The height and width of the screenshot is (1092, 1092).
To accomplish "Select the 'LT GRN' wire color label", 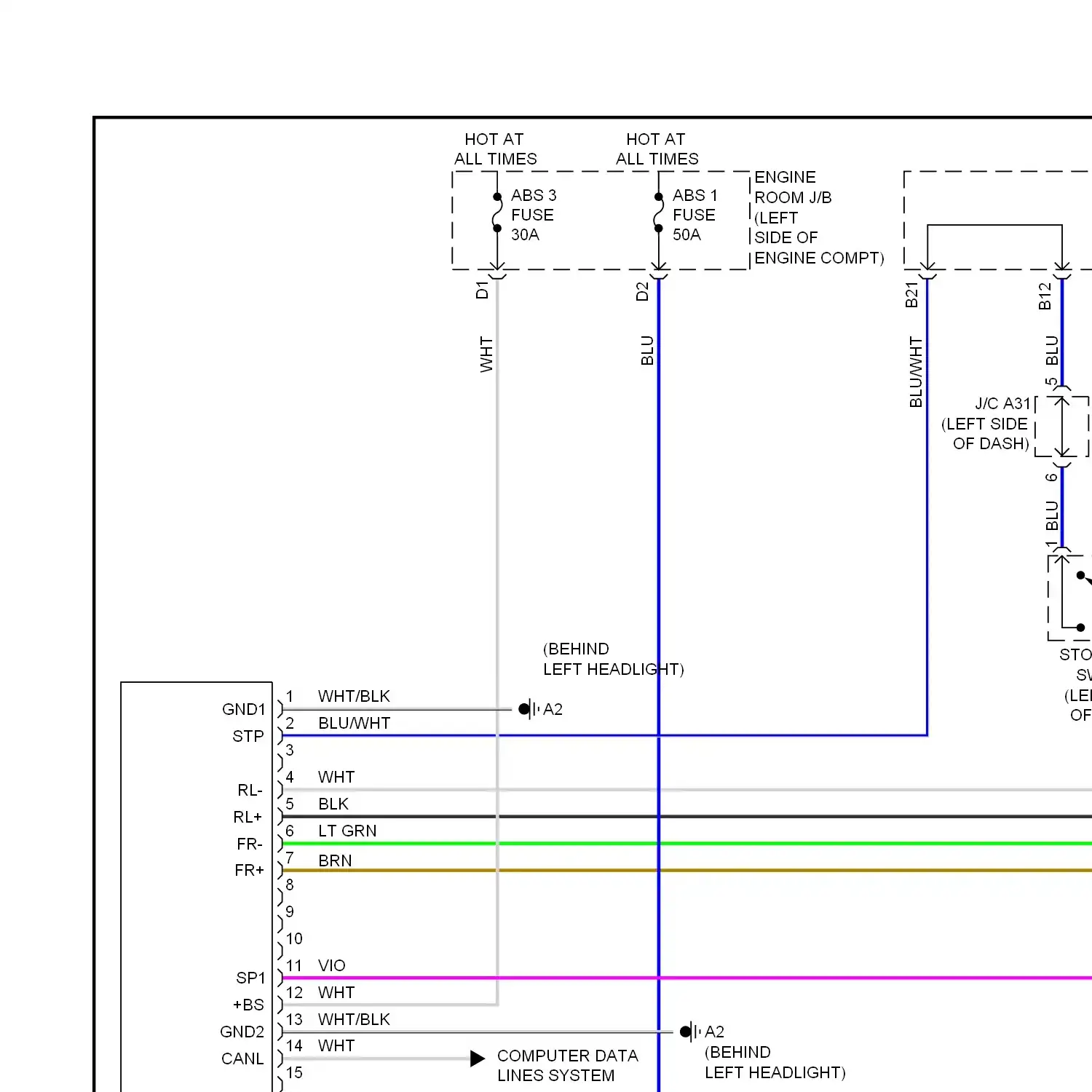I will 347,831.
